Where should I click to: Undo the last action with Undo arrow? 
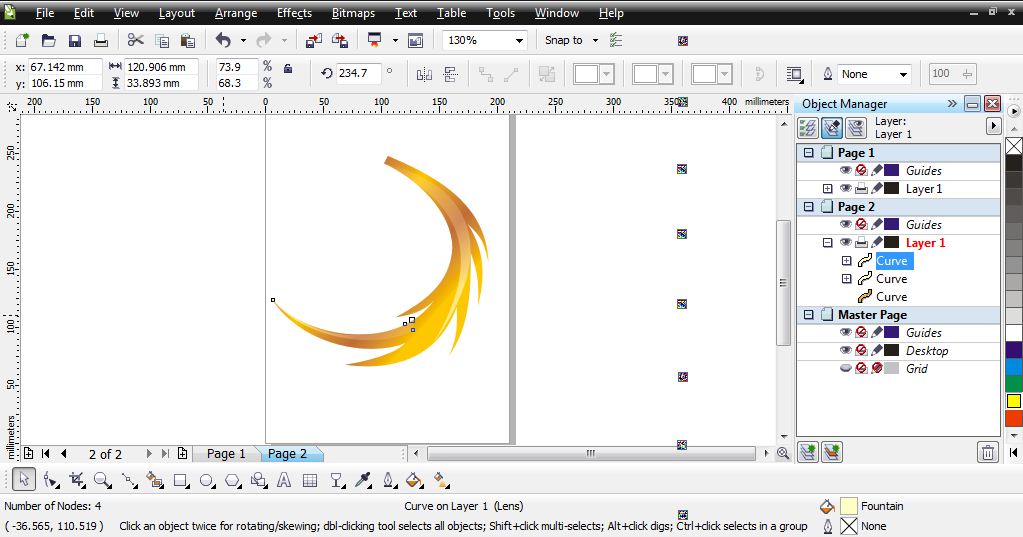pyautogui.click(x=224, y=40)
